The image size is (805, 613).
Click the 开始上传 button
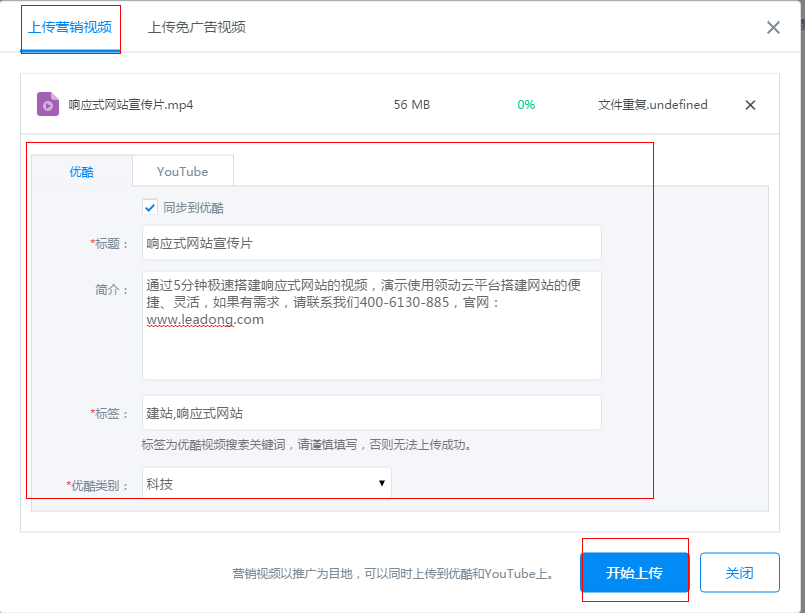tap(635, 572)
